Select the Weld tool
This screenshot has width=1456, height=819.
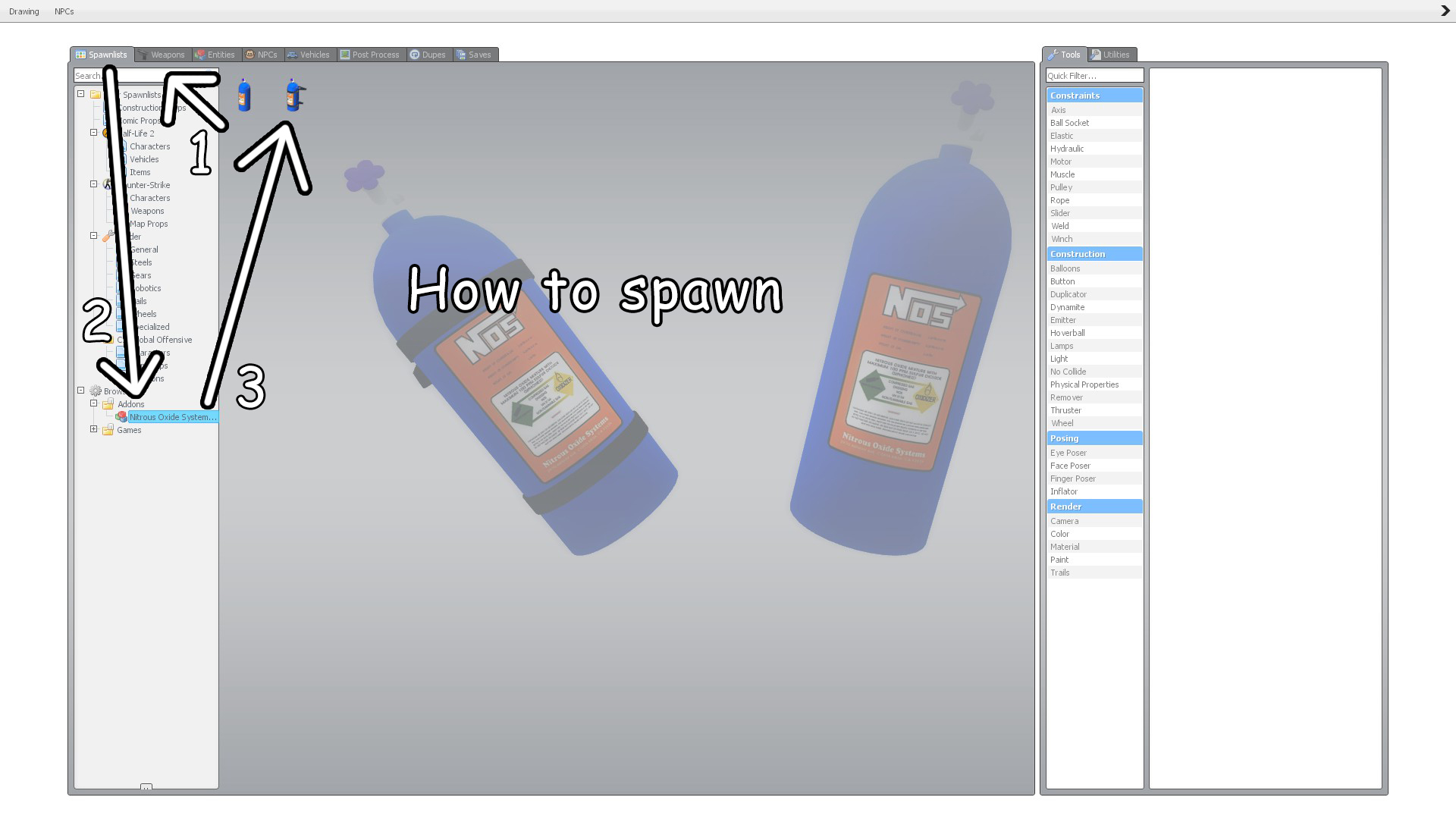tap(1094, 226)
